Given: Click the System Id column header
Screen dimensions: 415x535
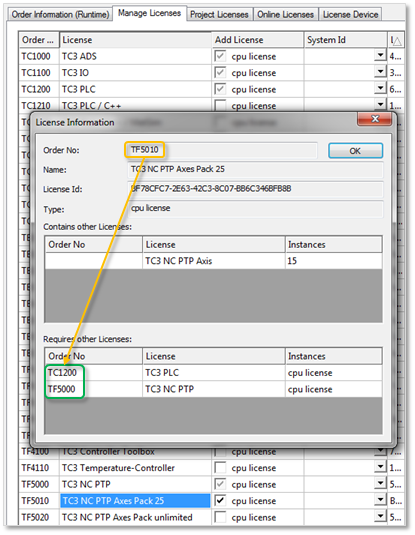Looking at the screenshot, I should click(345, 40).
